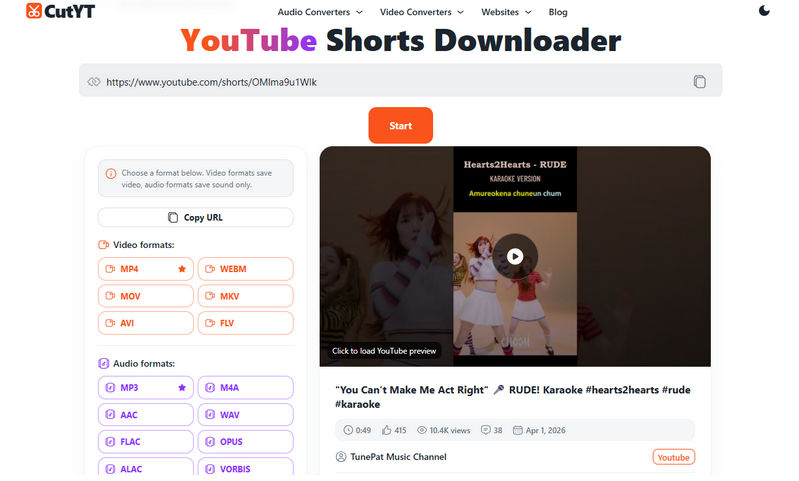Click the YouTube Shorts URL input field
Image resolution: width=799 pixels, height=481 pixels.
(400, 82)
